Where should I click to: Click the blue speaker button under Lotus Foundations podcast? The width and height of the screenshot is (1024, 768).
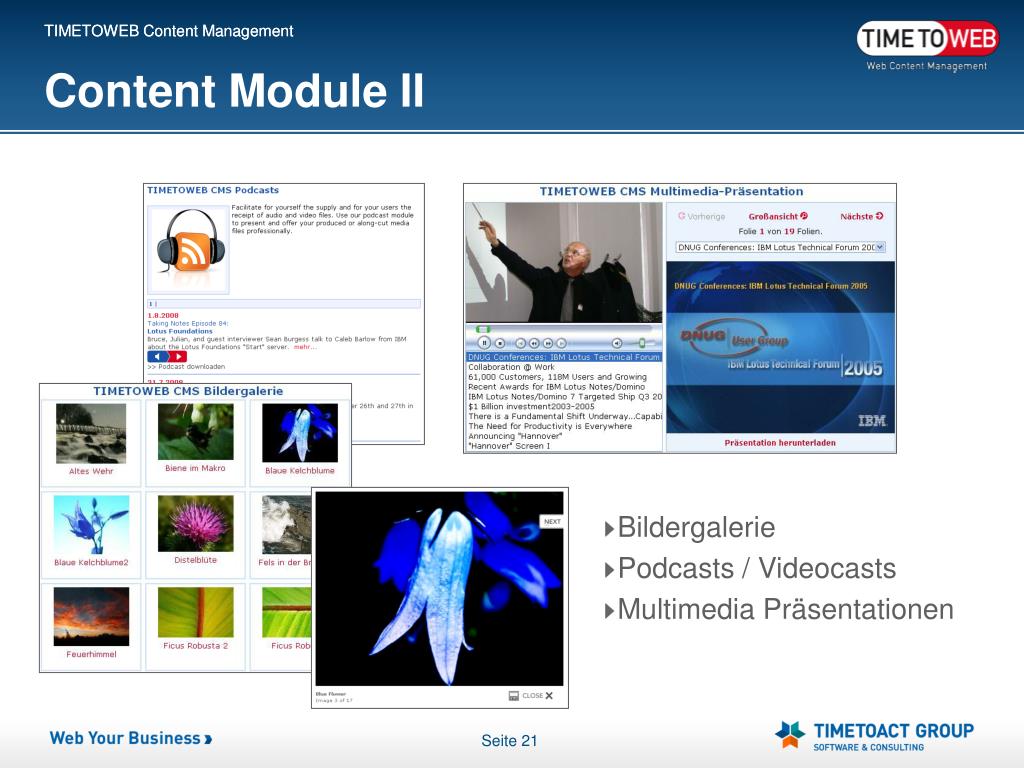click(157, 357)
